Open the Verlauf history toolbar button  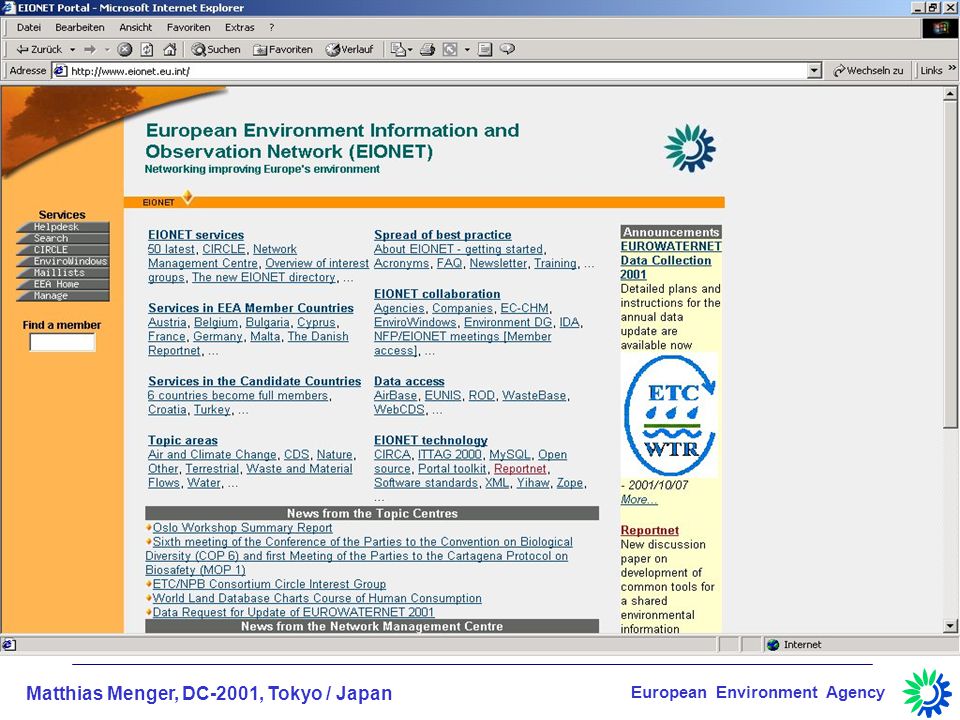pos(349,50)
